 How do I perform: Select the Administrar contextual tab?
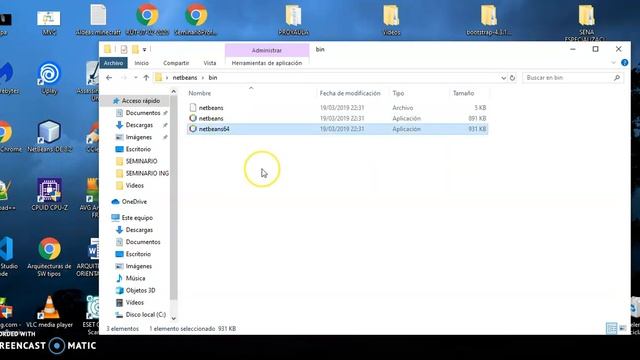[x=267, y=50]
